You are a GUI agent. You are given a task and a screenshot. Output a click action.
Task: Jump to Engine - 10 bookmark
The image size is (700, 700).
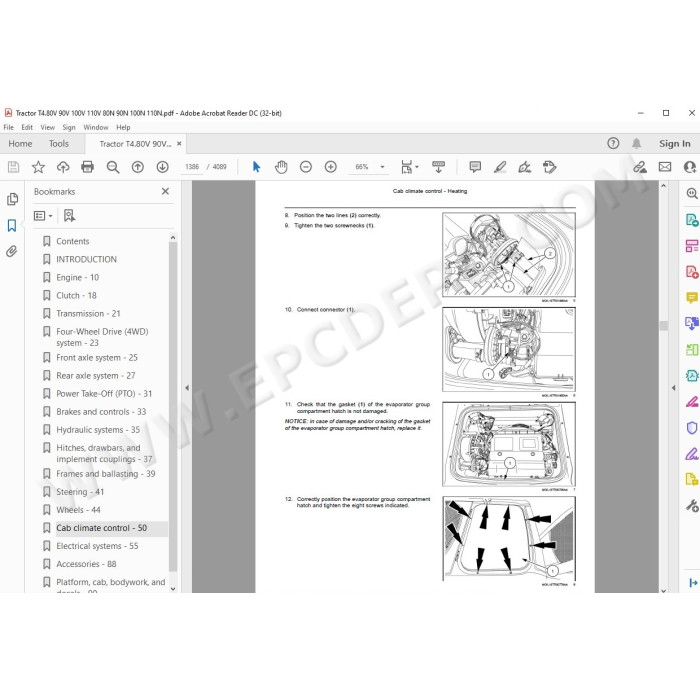[77, 277]
